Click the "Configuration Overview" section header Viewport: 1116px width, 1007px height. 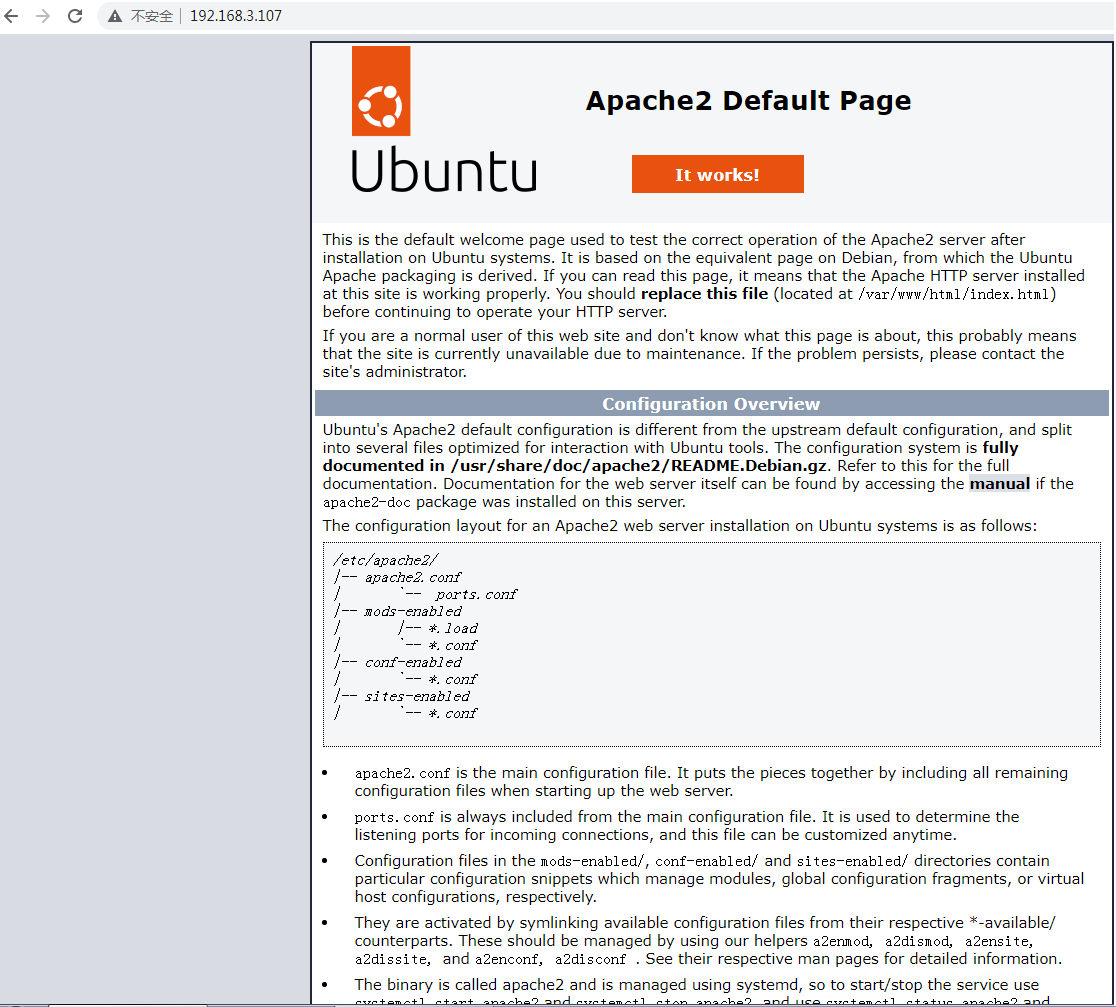(x=711, y=404)
